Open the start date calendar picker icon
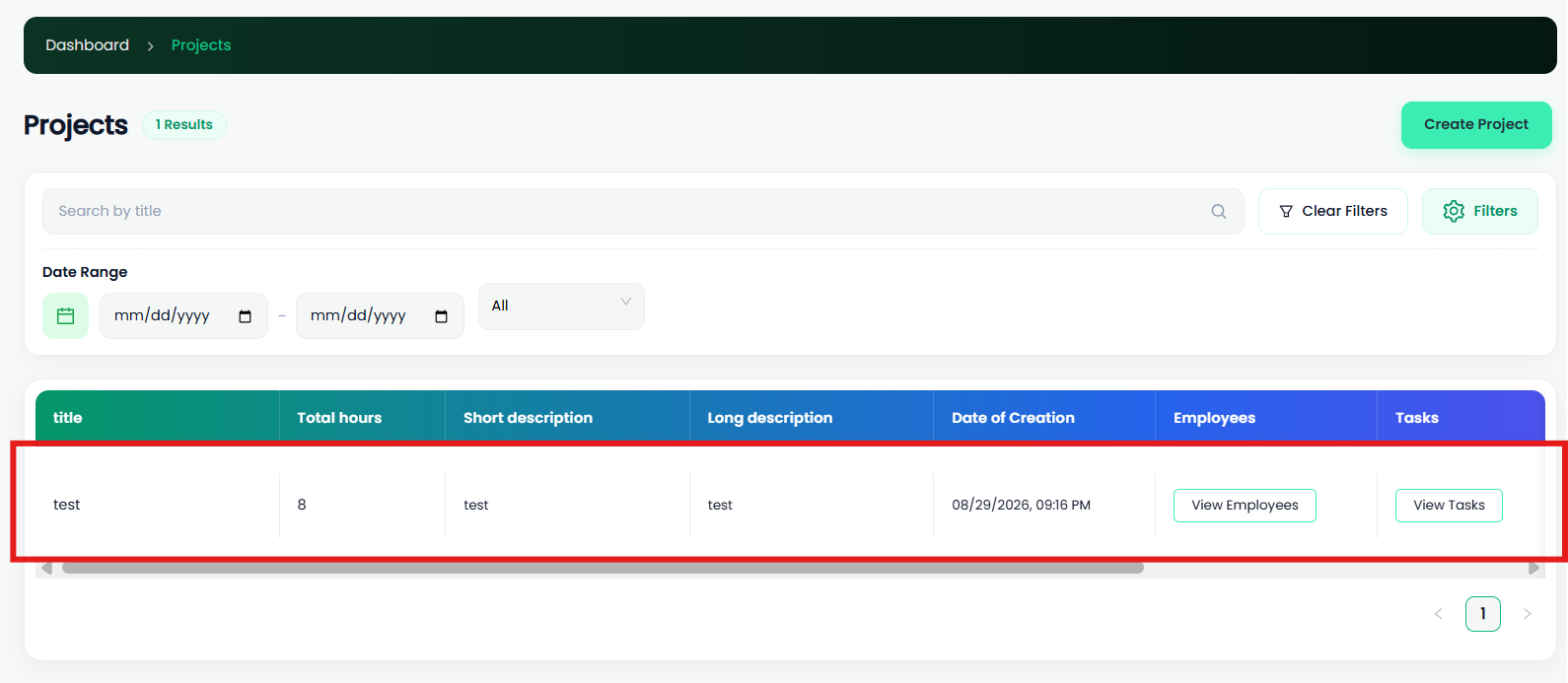1568x683 pixels. pos(246,316)
